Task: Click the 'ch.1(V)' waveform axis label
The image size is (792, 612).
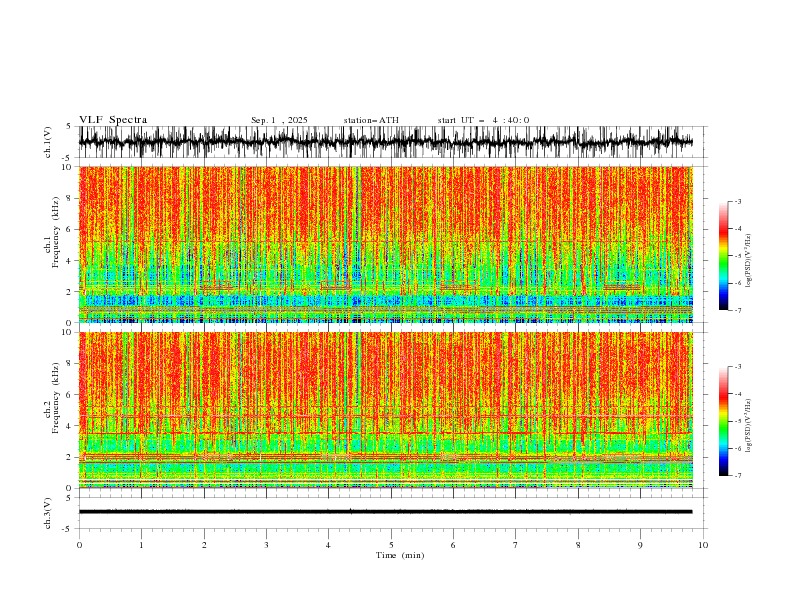Action: tap(48, 142)
